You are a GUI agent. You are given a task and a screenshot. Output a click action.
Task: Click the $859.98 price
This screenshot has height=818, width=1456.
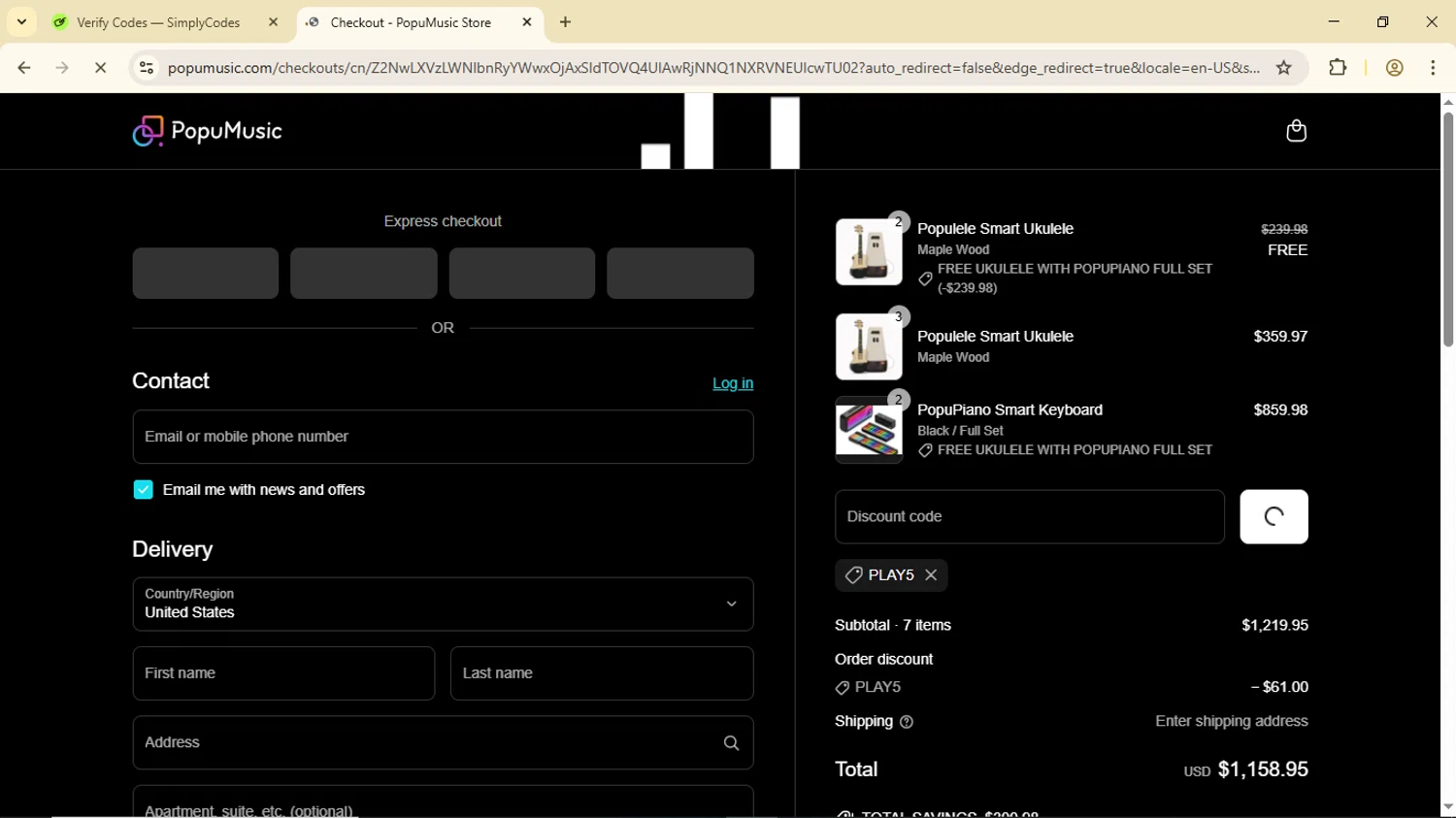tap(1280, 410)
